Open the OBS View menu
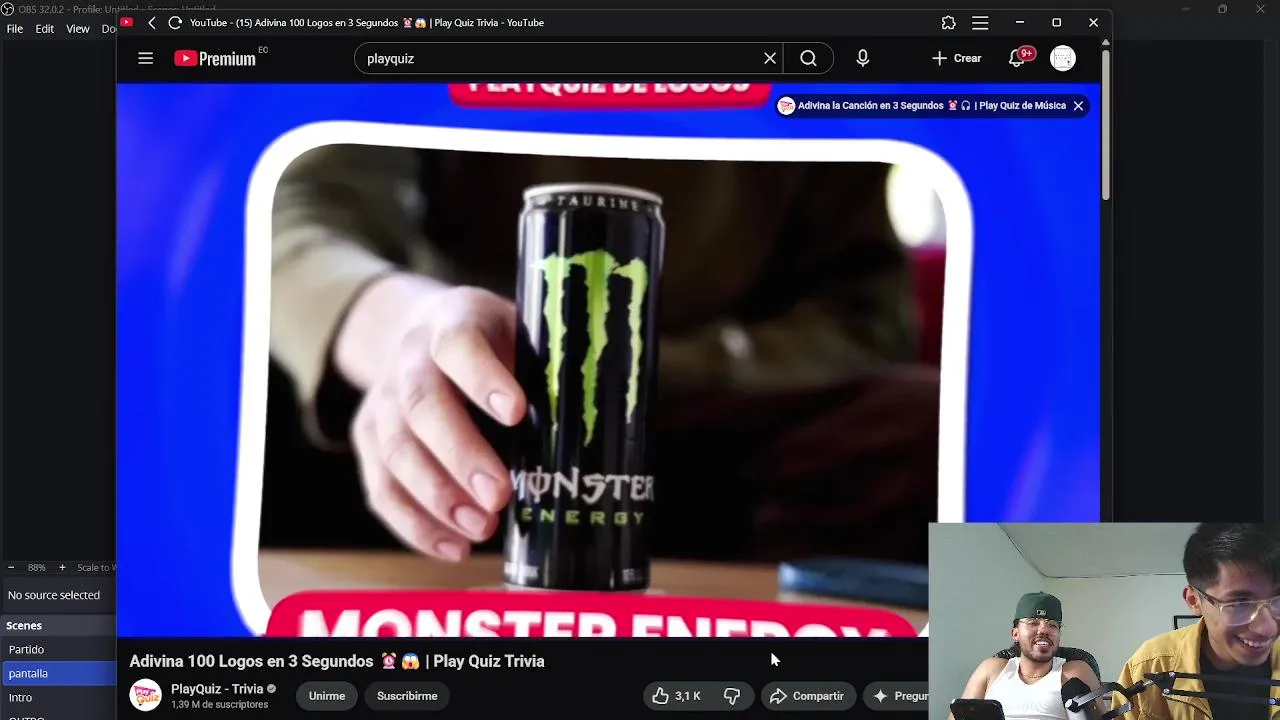Screen dimensions: 1280x720 [78, 29]
